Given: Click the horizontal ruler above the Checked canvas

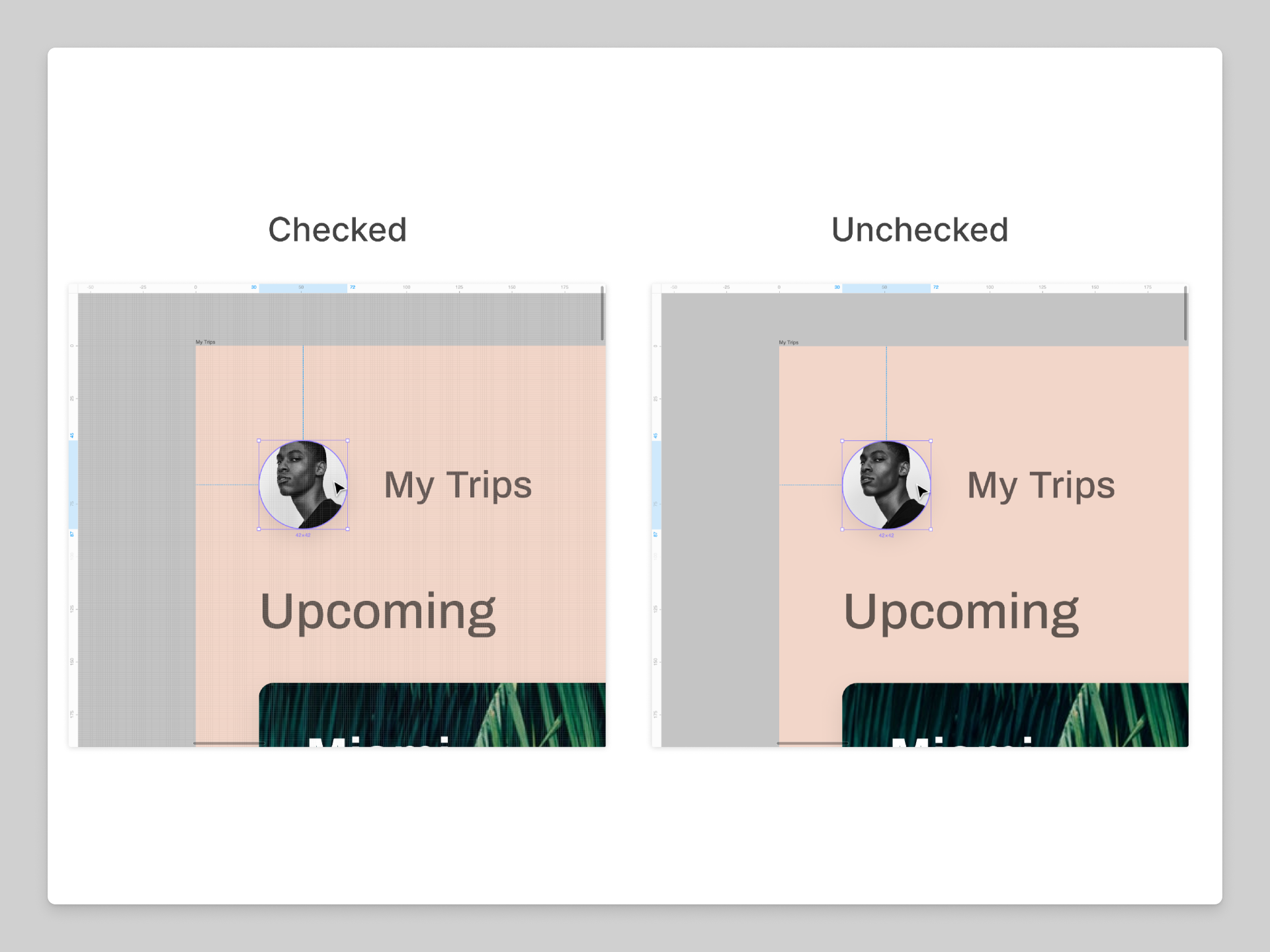Looking at the screenshot, I should [430, 288].
